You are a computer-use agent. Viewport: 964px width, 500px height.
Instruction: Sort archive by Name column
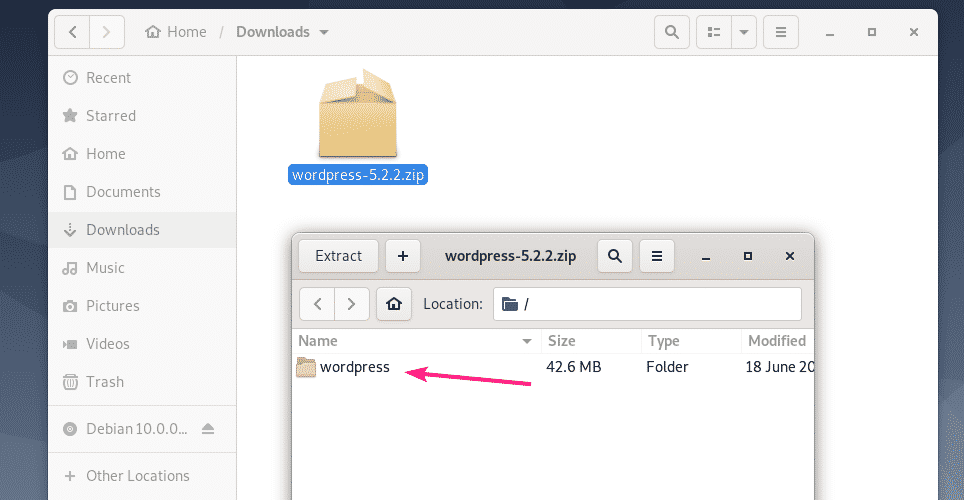416,341
